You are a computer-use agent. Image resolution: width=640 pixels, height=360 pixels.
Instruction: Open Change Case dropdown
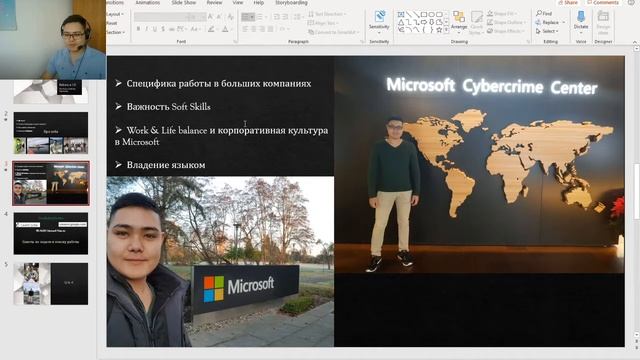point(195,29)
